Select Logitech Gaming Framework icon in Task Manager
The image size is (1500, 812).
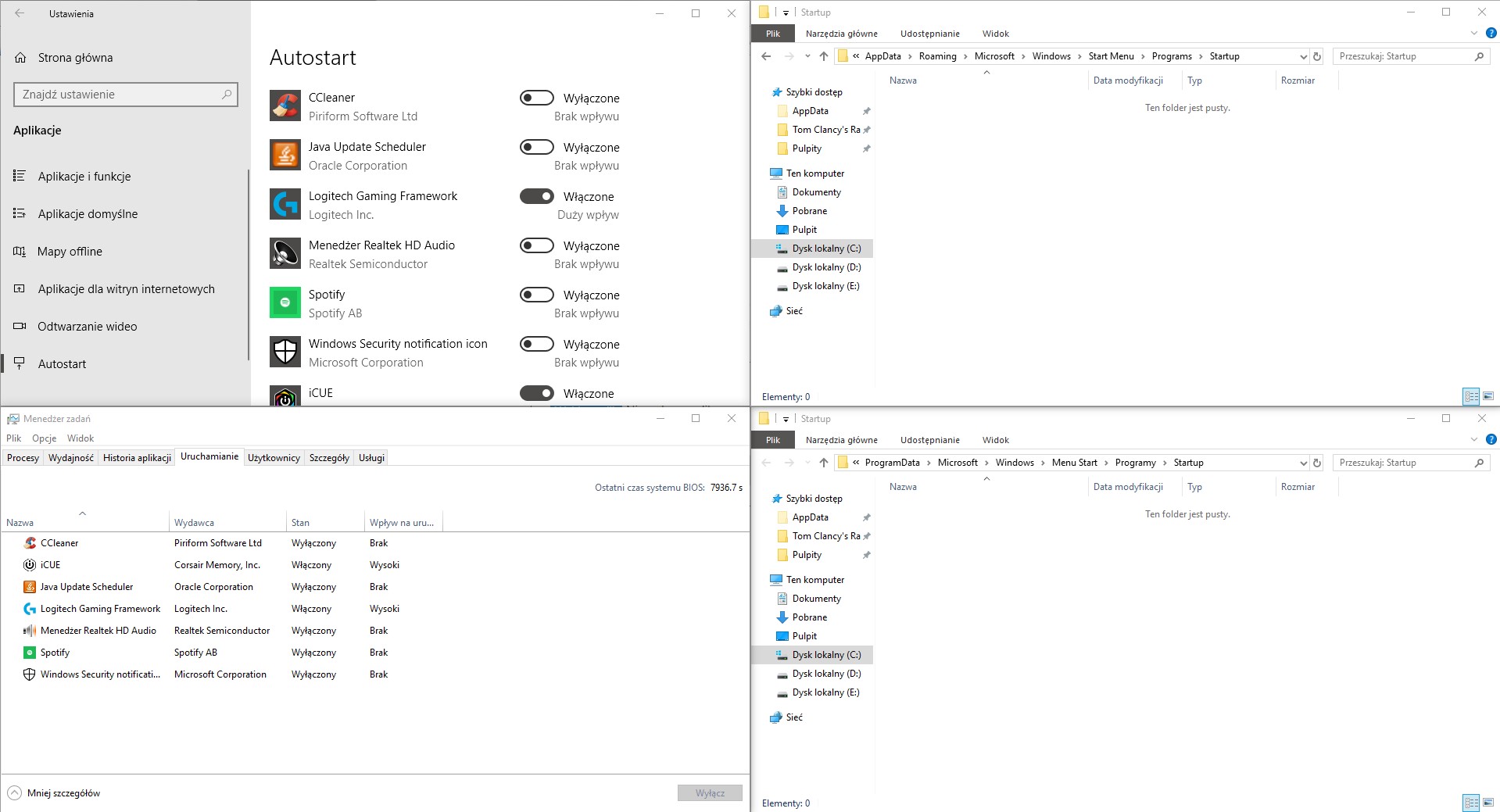pyautogui.click(x=30, y=609)
